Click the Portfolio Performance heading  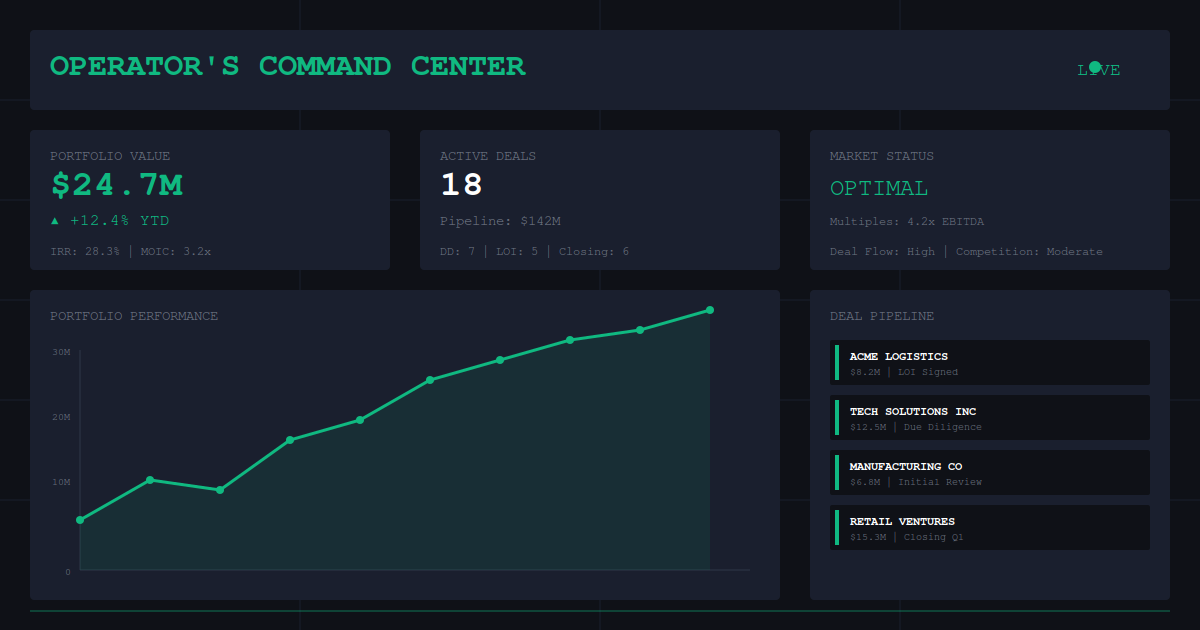pos(134,316)
